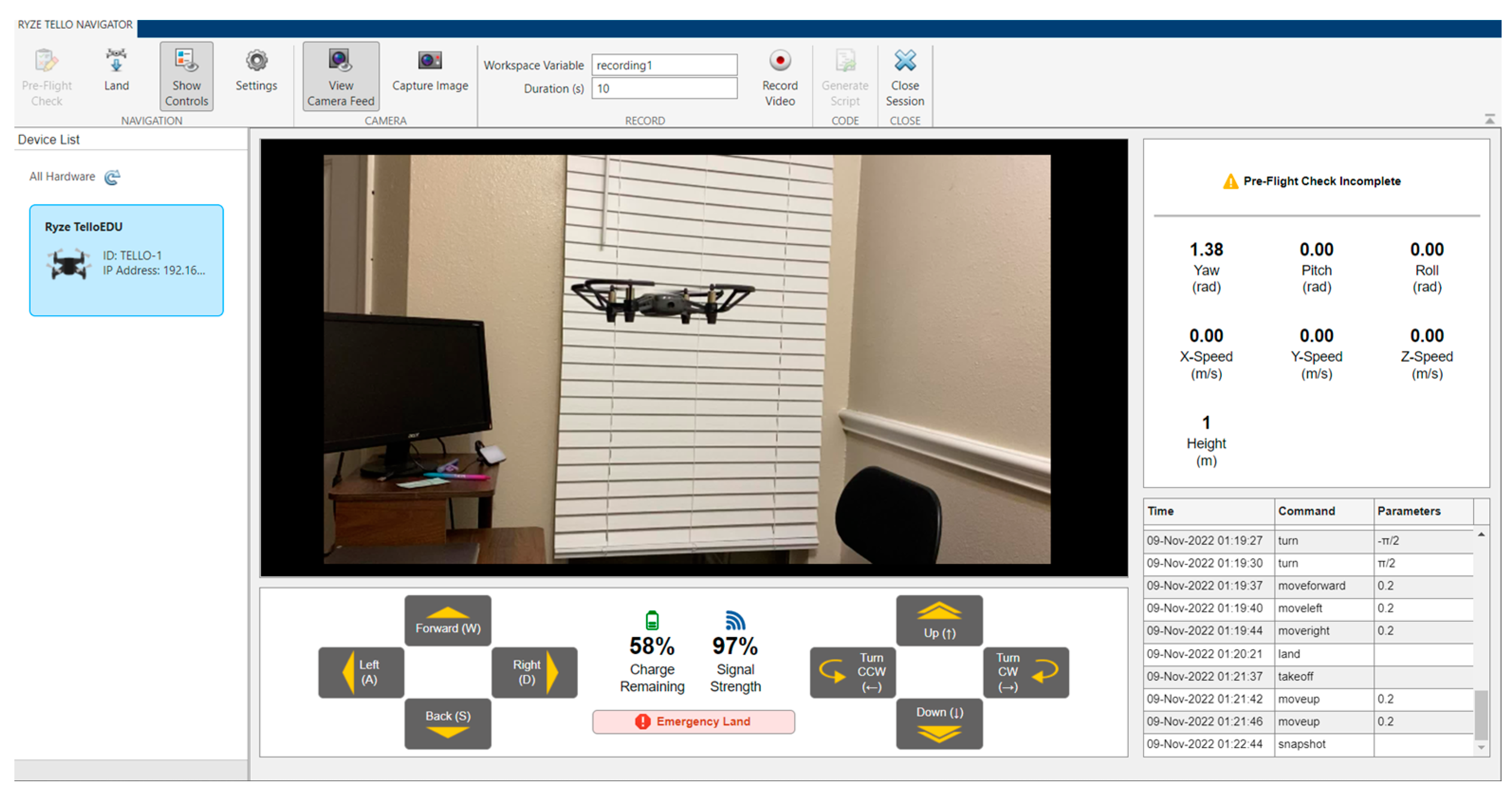
Task: Click in the Duration (s) field
Action: coord(664,89)
